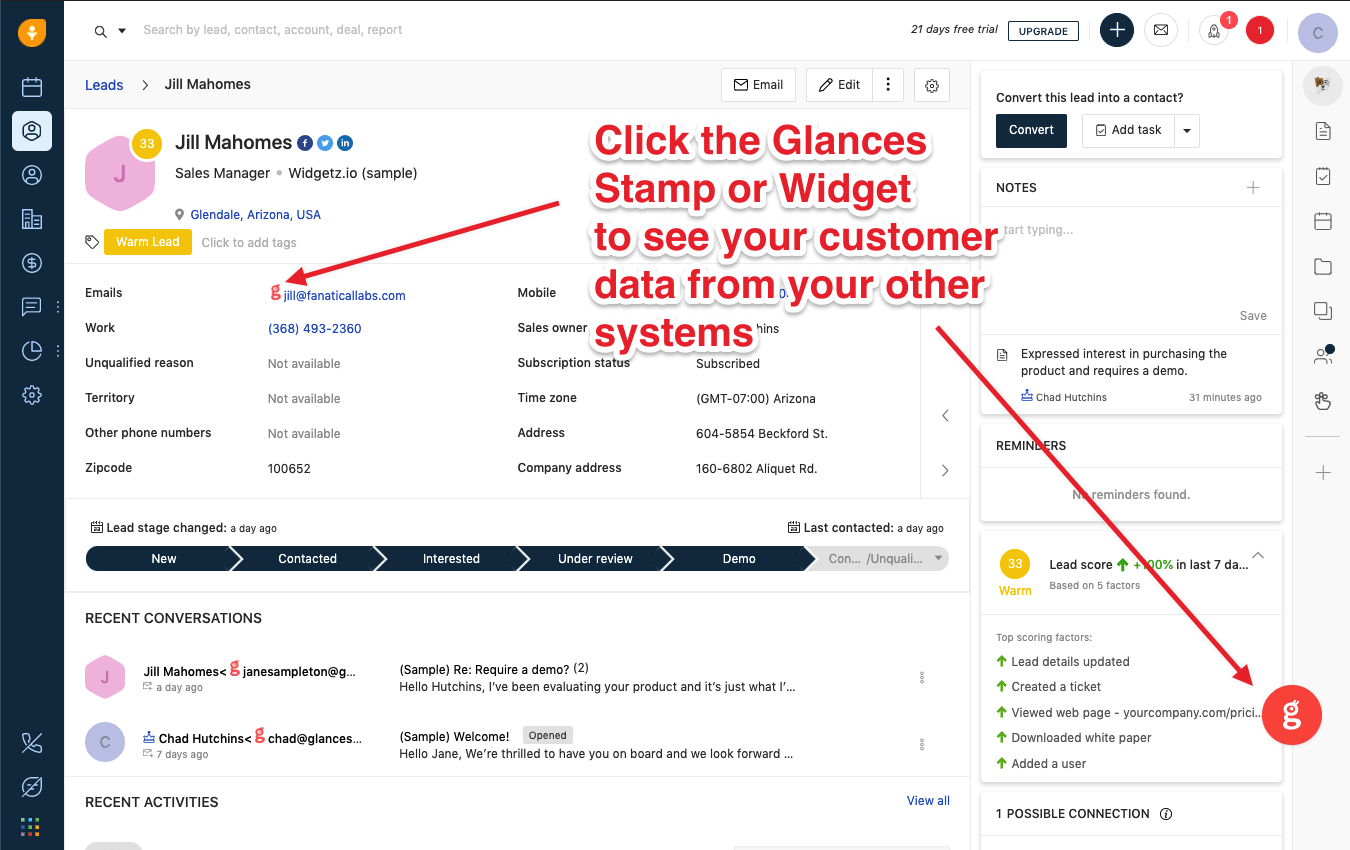Select the Interested lead stage
This screenshot has width=1350, height=850.
[451, 559]
